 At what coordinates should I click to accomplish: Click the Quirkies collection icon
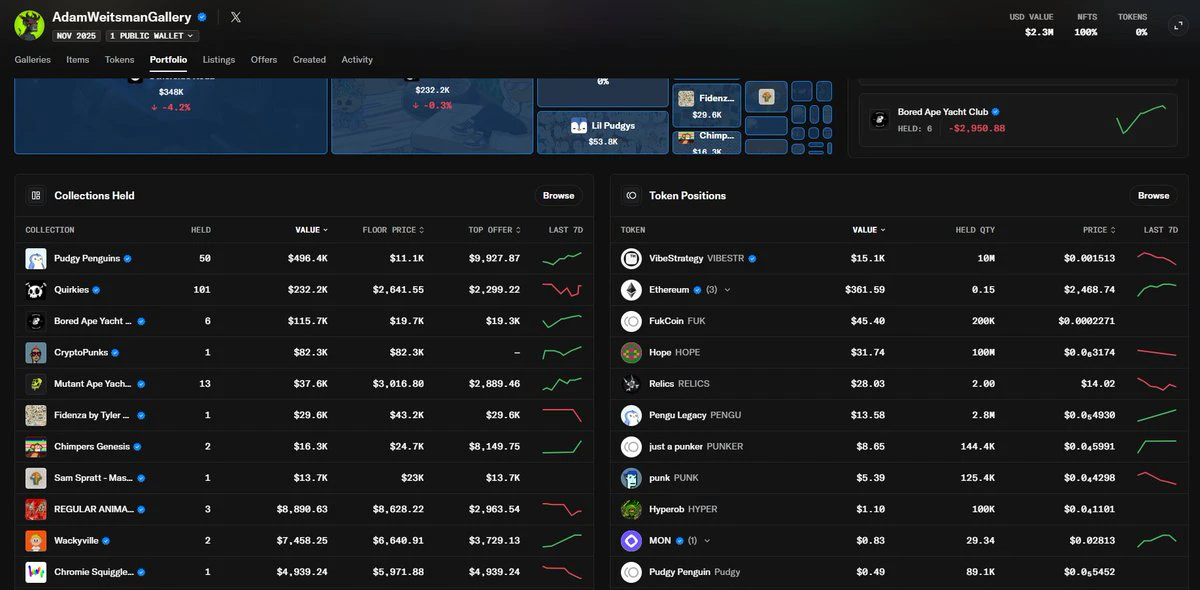click(36, 290)
